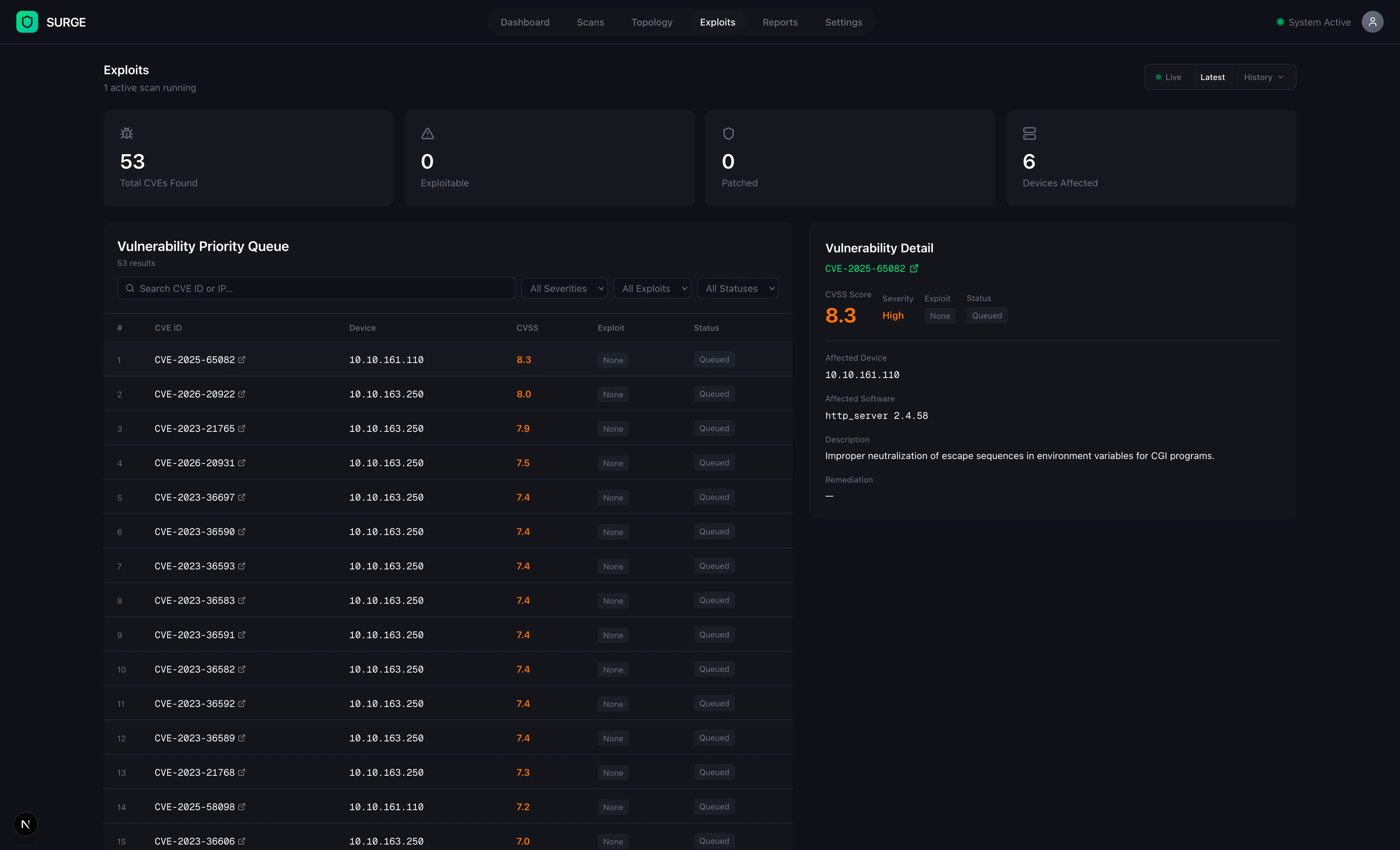Click the Next.js dev tools N badge

tap(26, 824)
